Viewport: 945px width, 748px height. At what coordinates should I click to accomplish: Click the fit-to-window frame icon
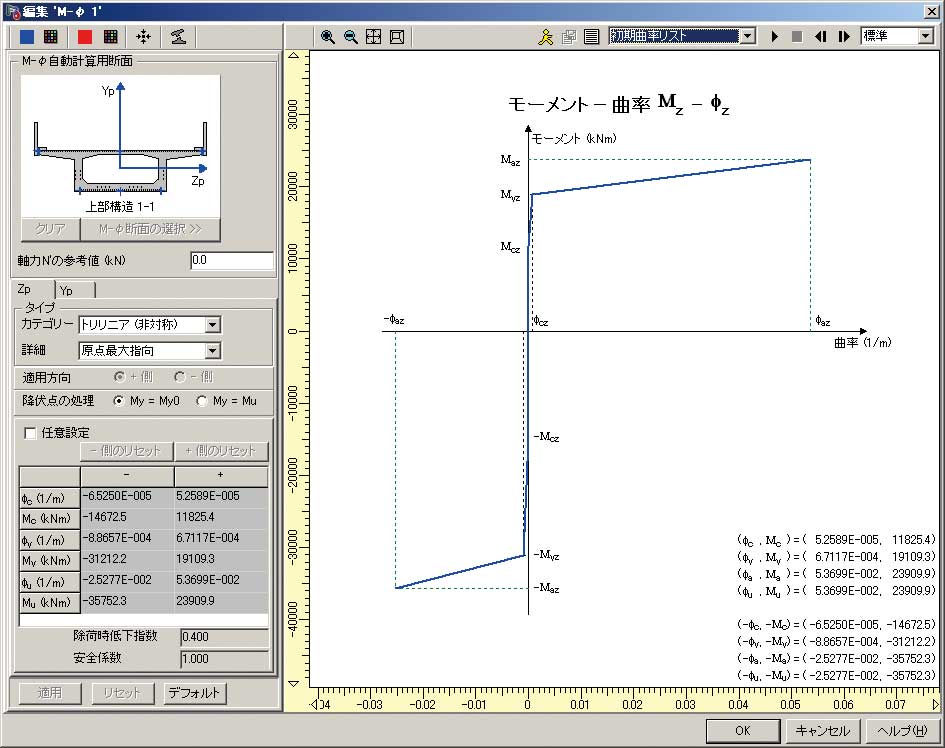click(397, 37)
